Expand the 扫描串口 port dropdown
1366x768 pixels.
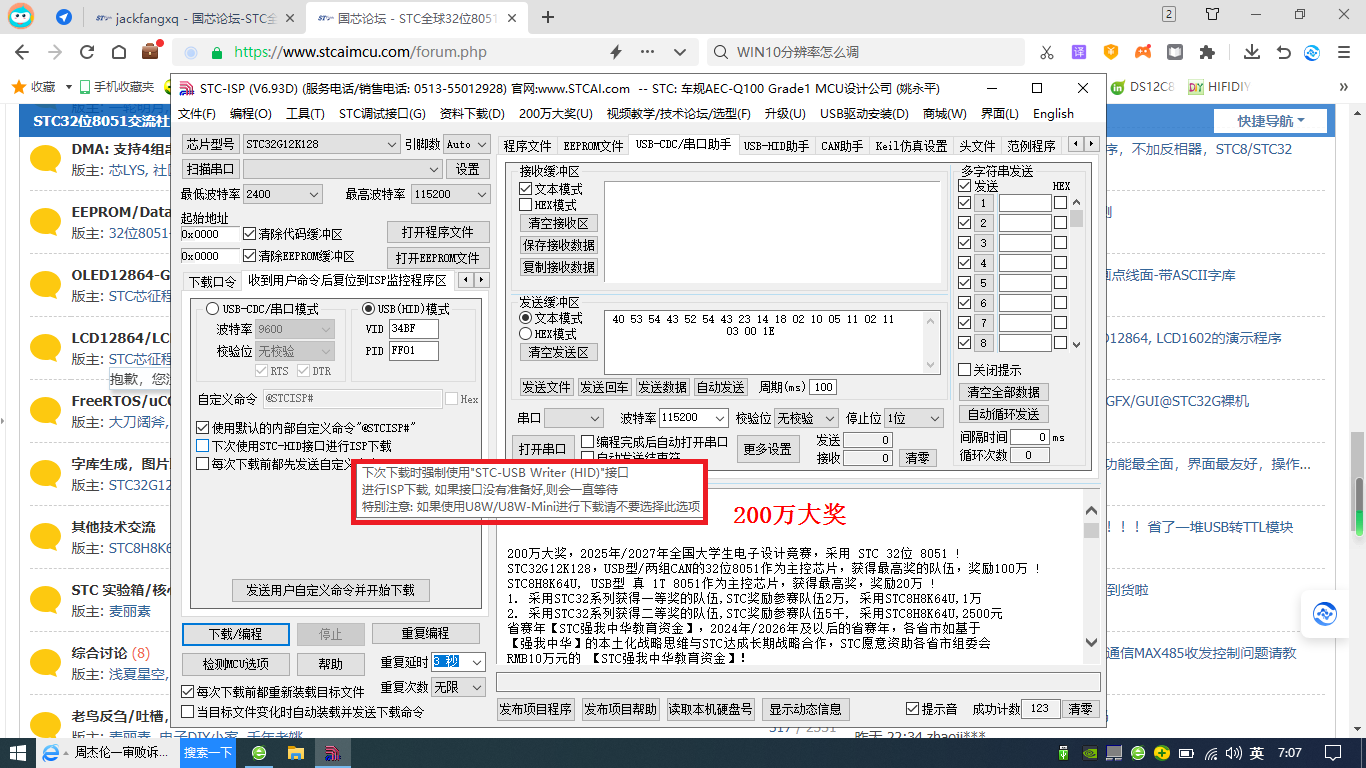(342, 169)
